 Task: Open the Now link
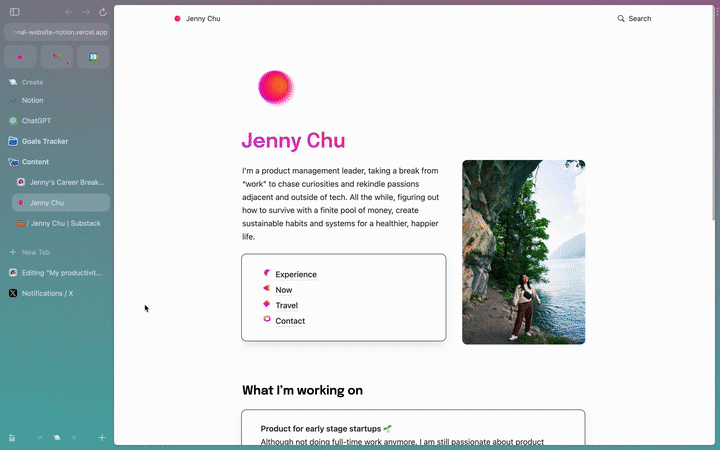click(x=284, y=290)
